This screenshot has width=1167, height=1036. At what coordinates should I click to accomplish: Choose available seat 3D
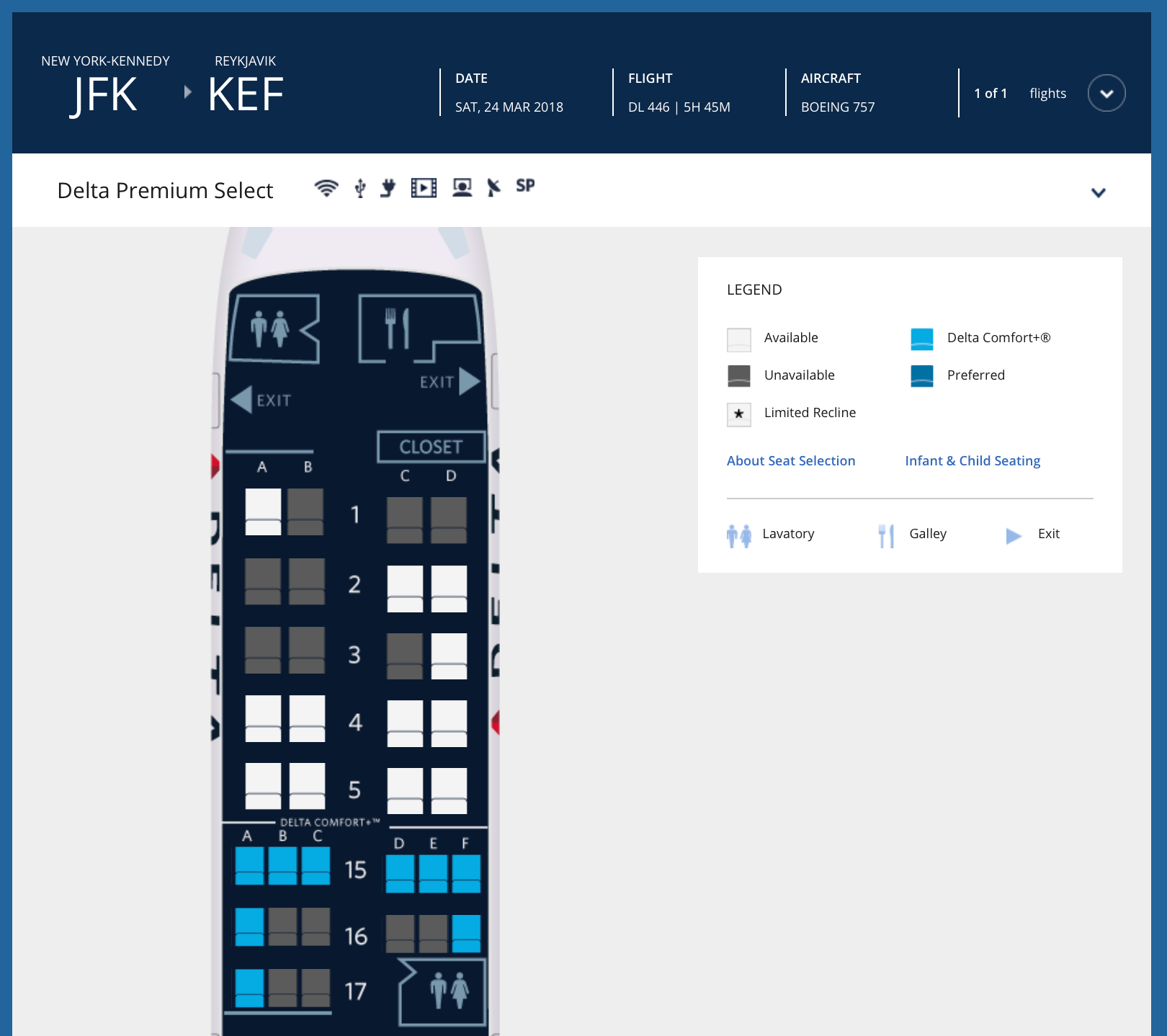pyautogui.click(x=449, y=656)
